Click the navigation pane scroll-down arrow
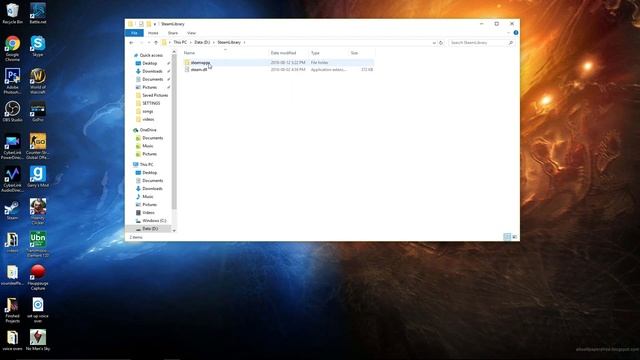Viewport: 640px width, 360px height. [174, 231]
